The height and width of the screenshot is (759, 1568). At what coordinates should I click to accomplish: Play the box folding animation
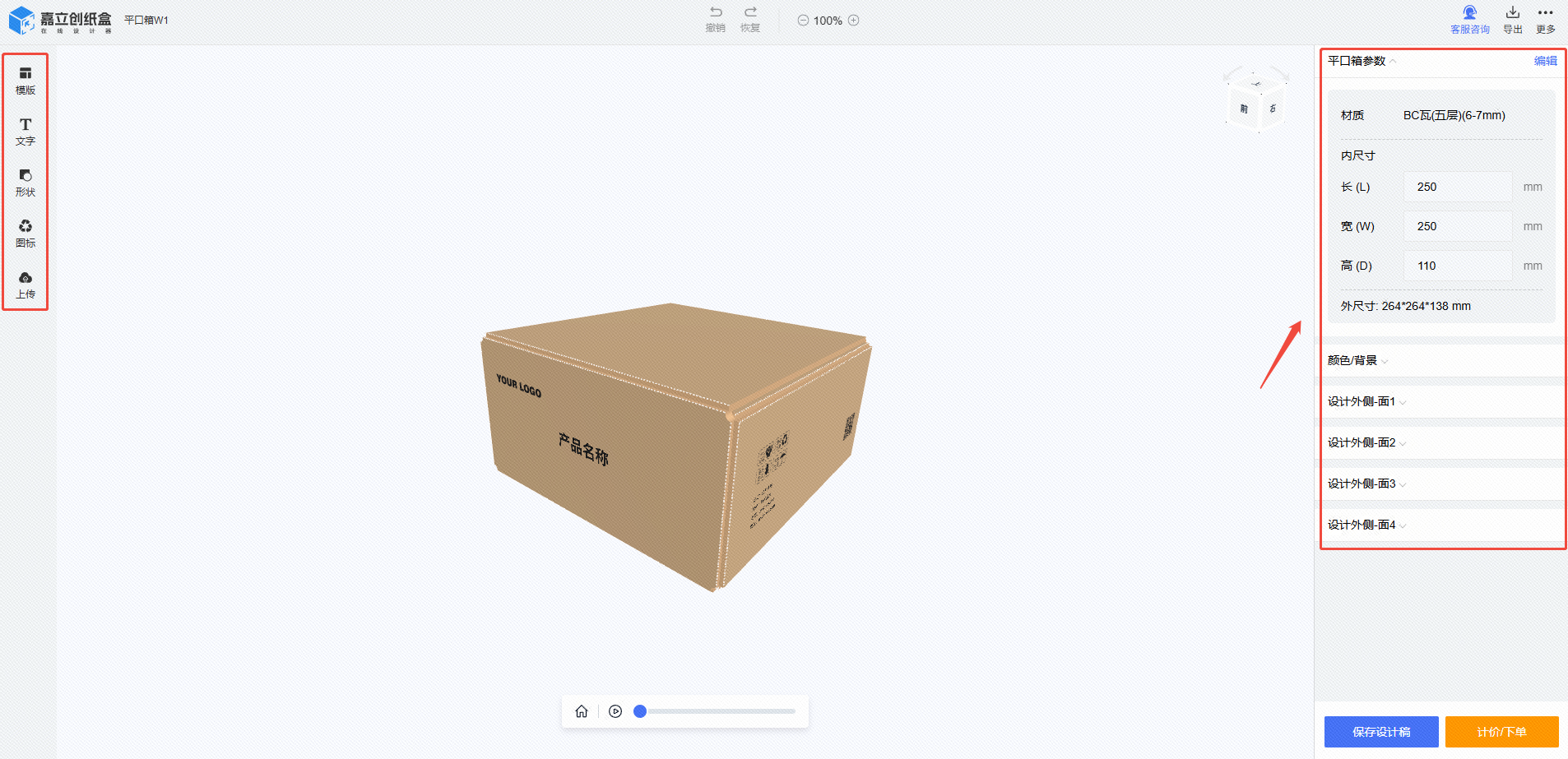pos(615,711)
